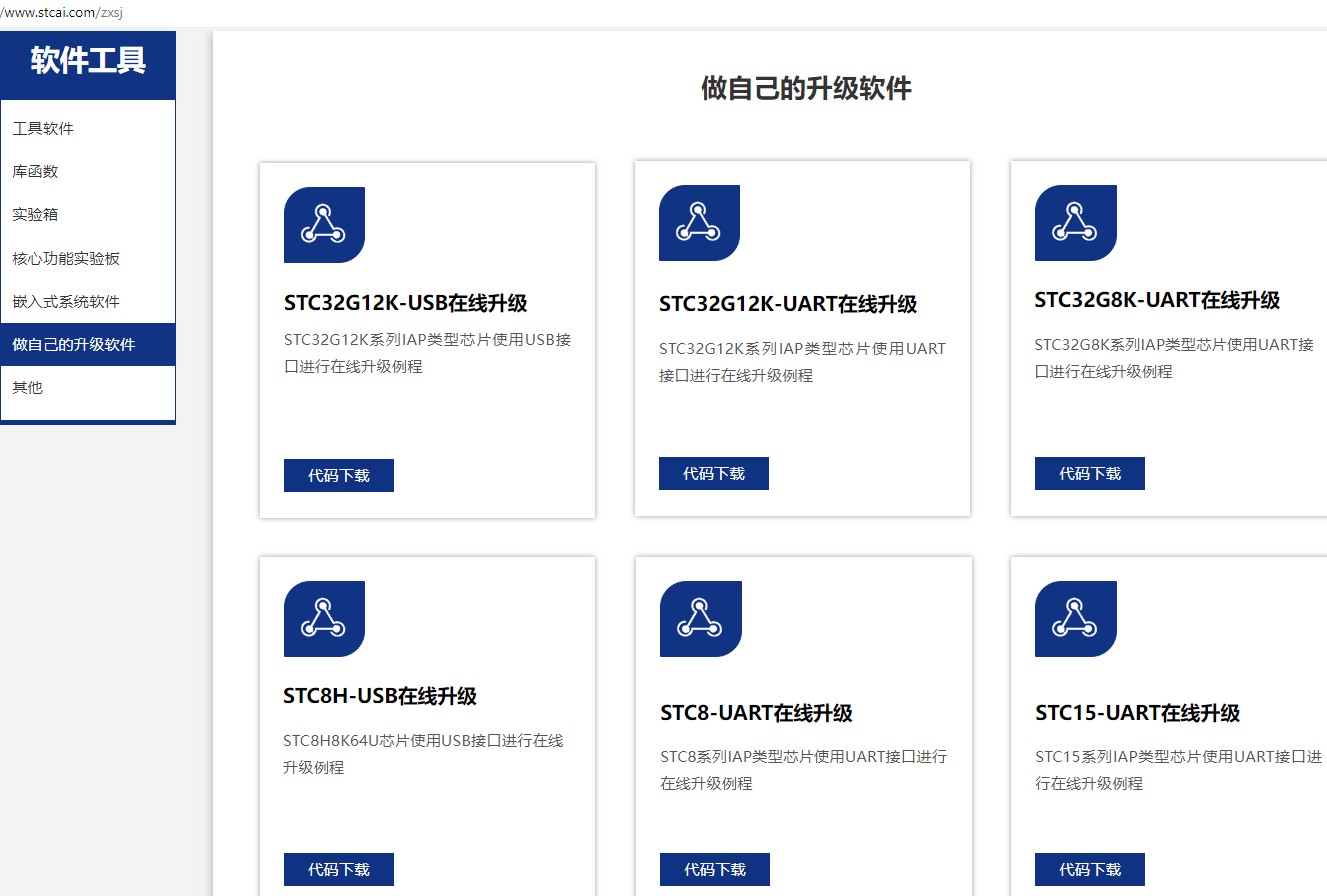
Task: Click the STC15-UART在线升级 title
Action: click(1138, 713)
